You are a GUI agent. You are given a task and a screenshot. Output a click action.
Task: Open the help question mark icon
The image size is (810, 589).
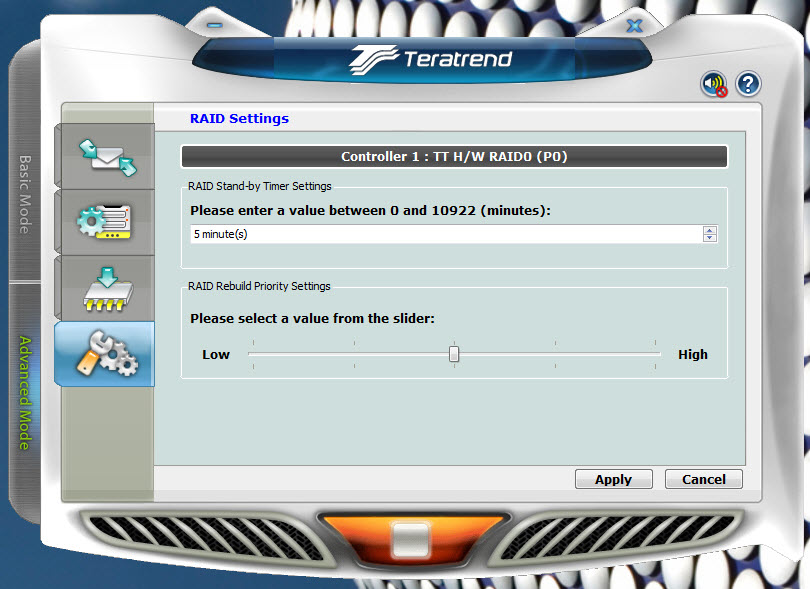(748, 84)
